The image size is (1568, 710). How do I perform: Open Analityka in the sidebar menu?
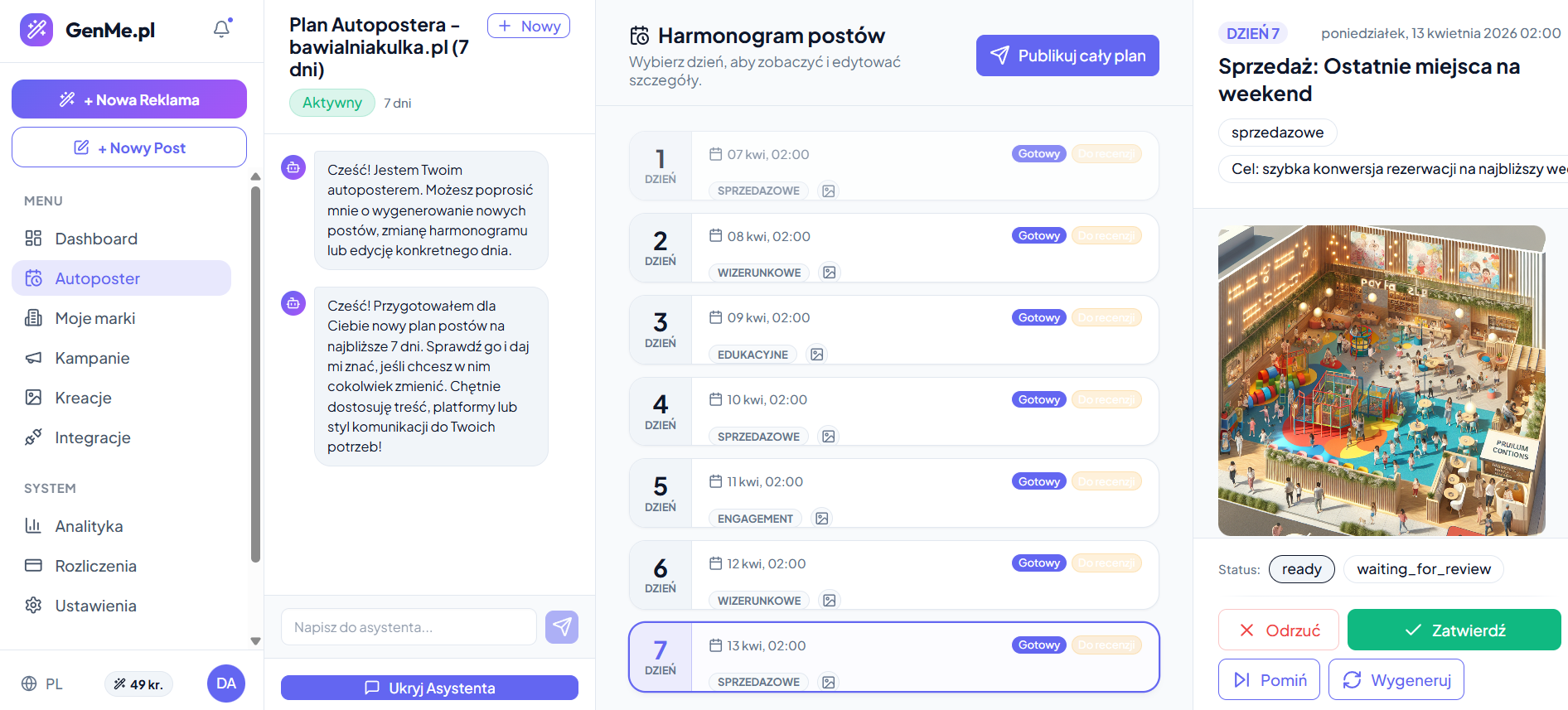[x=89, y=526]
